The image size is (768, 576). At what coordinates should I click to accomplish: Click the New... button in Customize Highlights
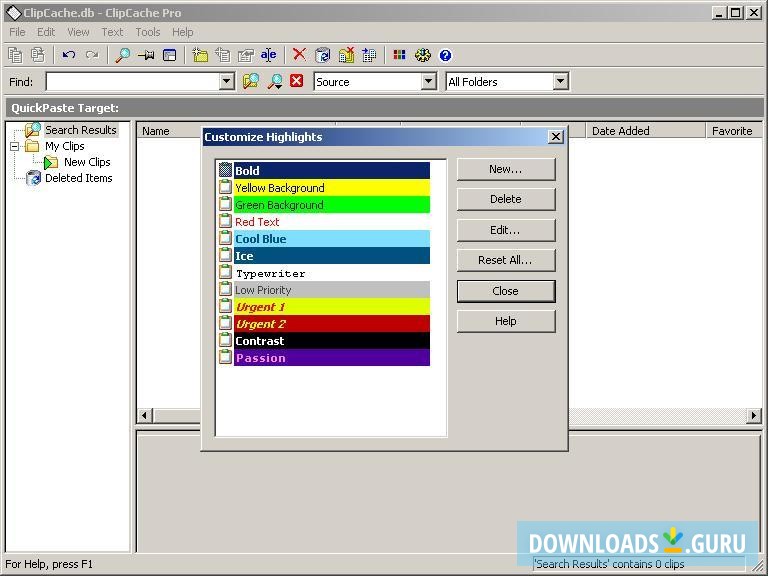[x=506, y=169]
